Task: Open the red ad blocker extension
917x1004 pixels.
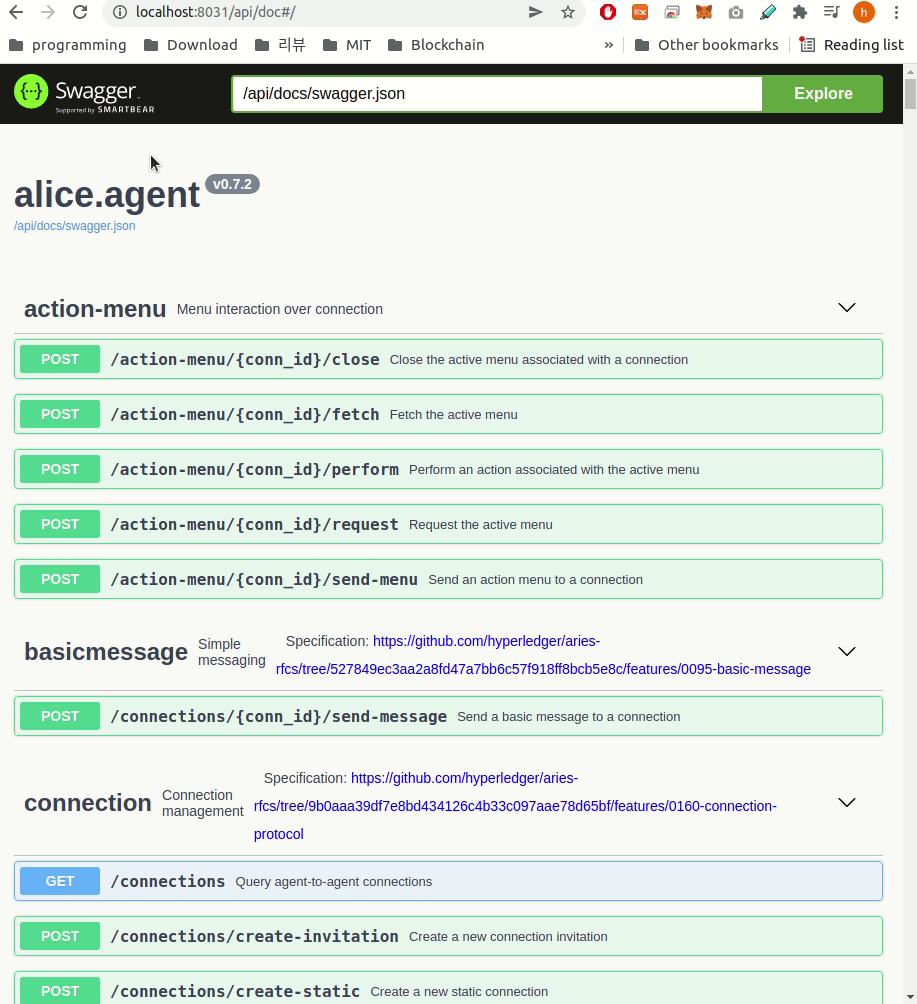Action: [608, 12]
